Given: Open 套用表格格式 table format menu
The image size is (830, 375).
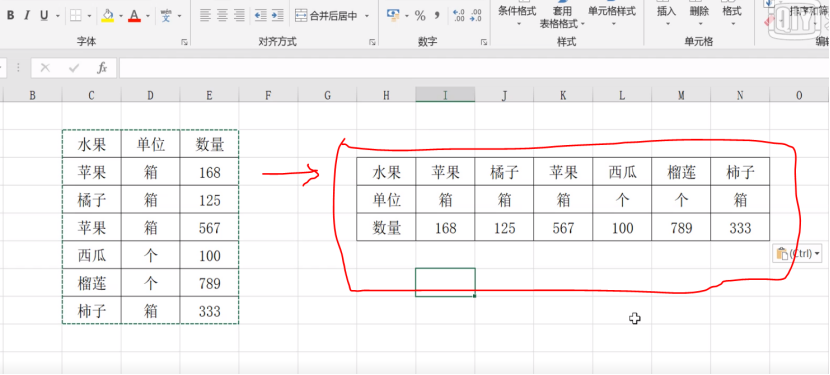Looking at the screenshot, I should point(563,16).
